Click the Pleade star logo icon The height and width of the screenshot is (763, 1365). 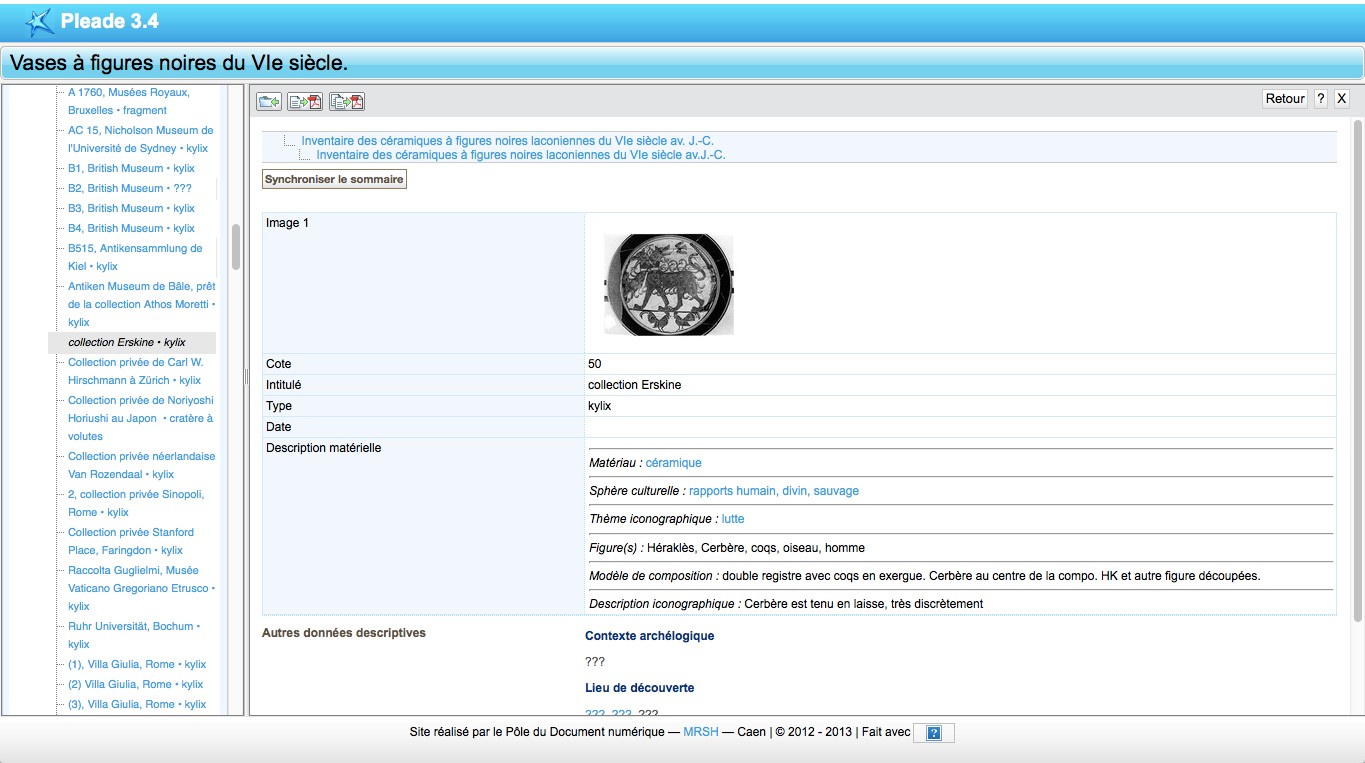[39, 21]
